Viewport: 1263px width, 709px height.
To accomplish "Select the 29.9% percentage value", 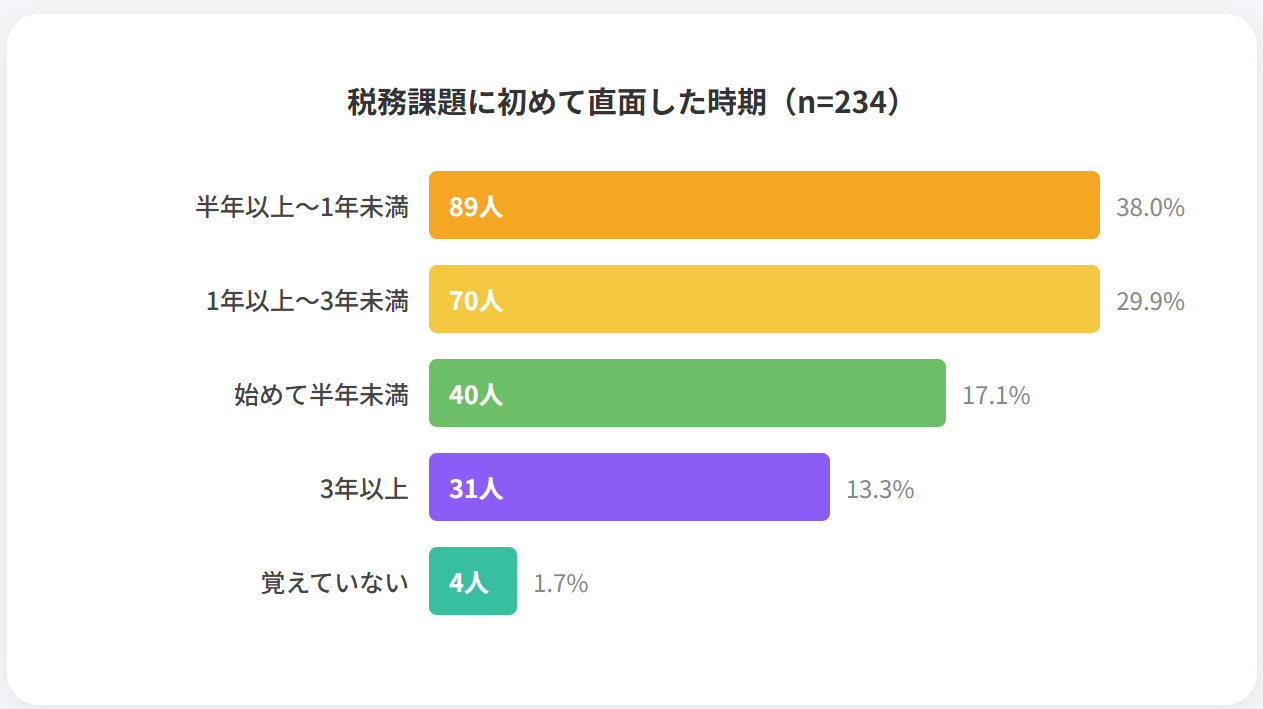I will pyautogui.click(x=1150, y=302).
